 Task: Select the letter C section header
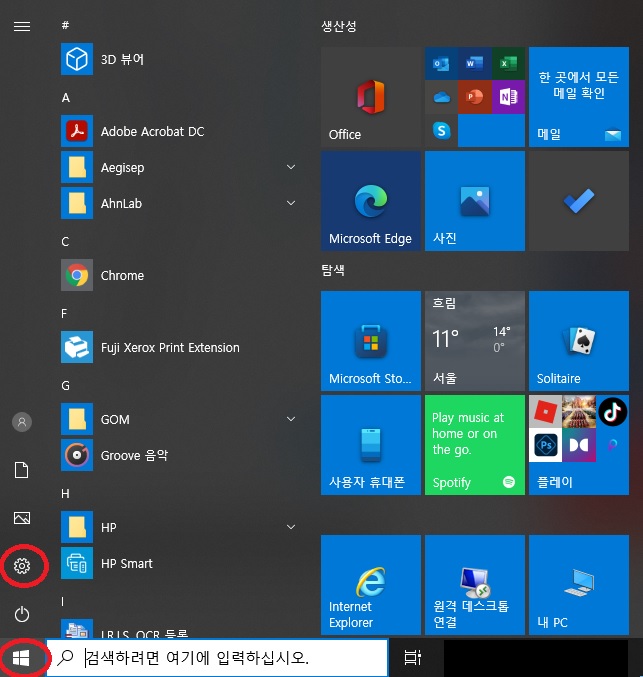65,241
